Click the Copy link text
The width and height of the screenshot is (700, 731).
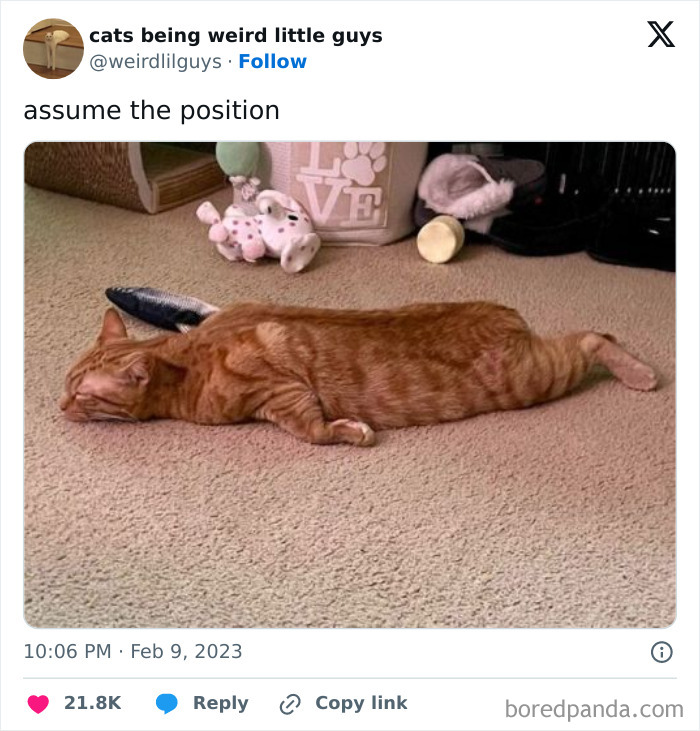[361, 703]
